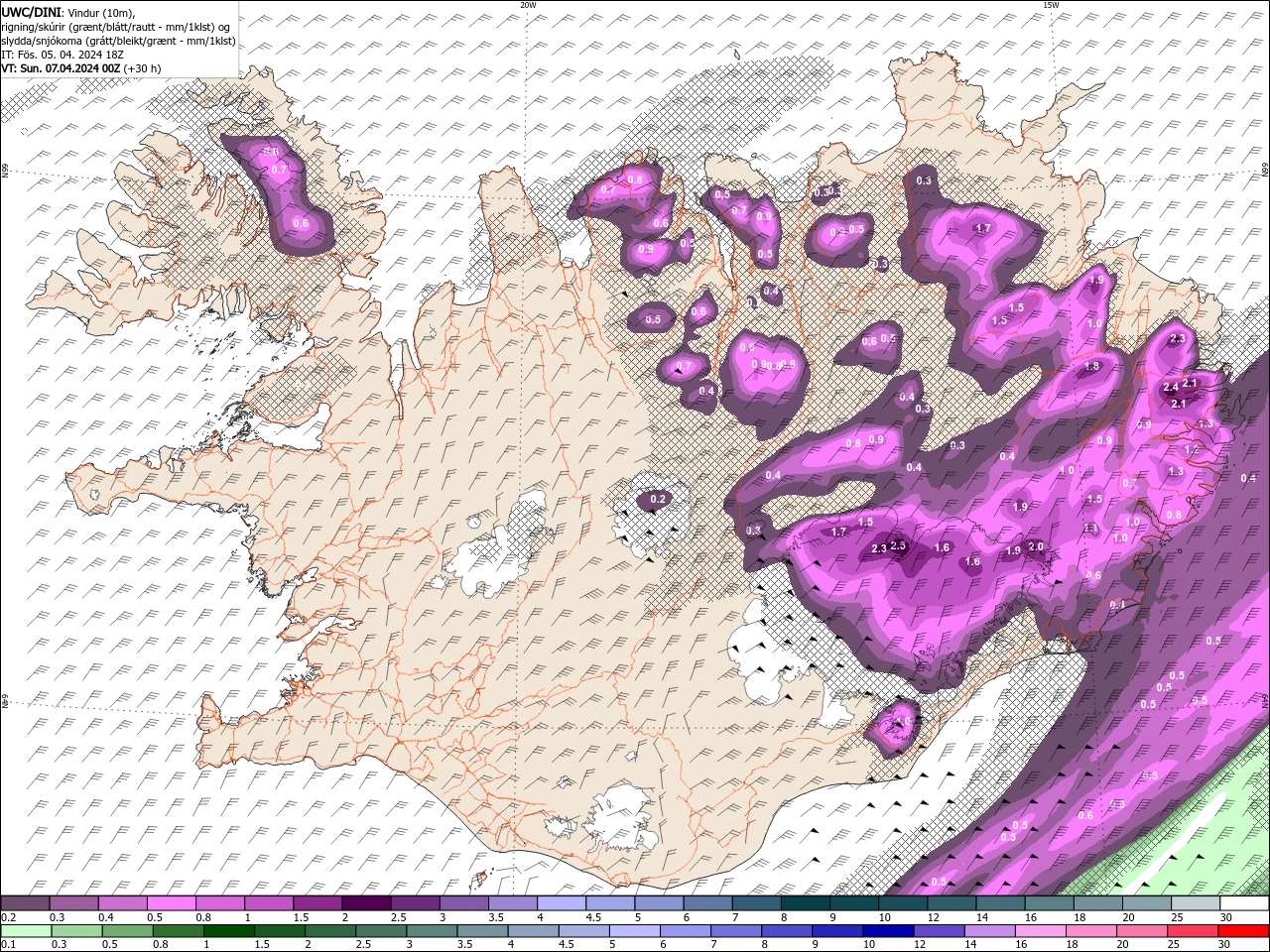The image size is (1270, 952).
Task: Pick lower legend violet swatch at 12
Action: point(939,930)
